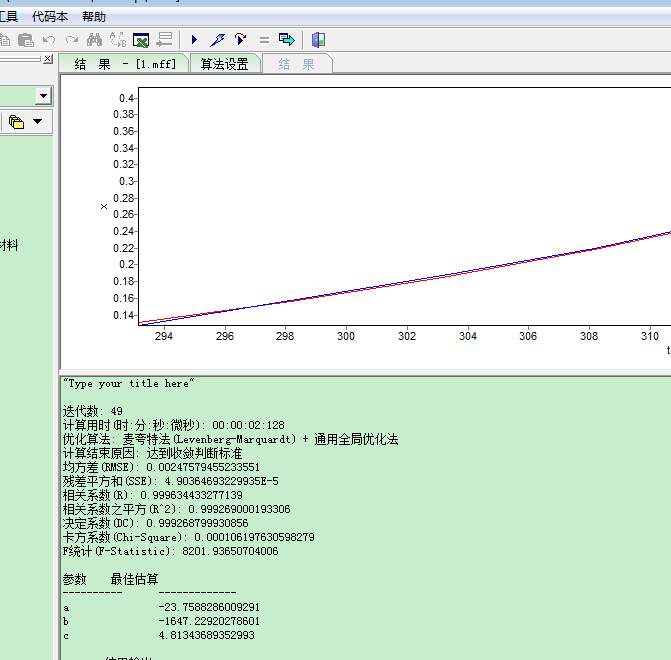Click the 均方差(RMSE) value line
The width and height of the screenshot is (671, 660).
point(161,467)
